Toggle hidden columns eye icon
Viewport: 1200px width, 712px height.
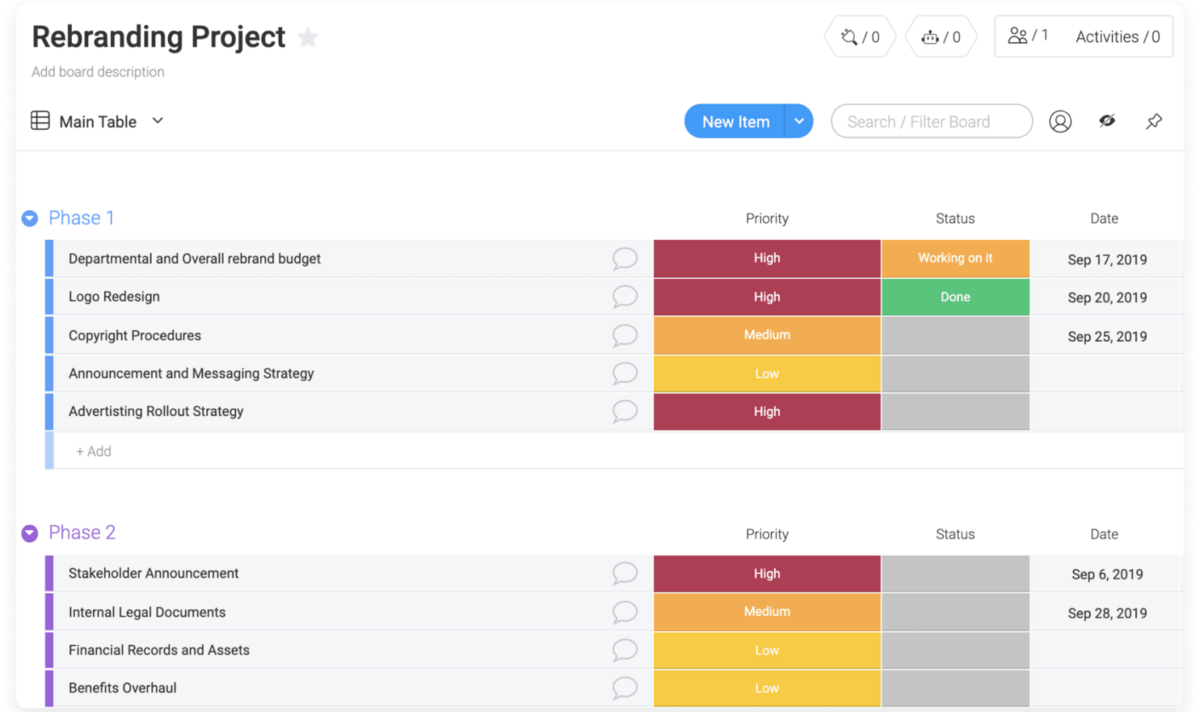1107,122
